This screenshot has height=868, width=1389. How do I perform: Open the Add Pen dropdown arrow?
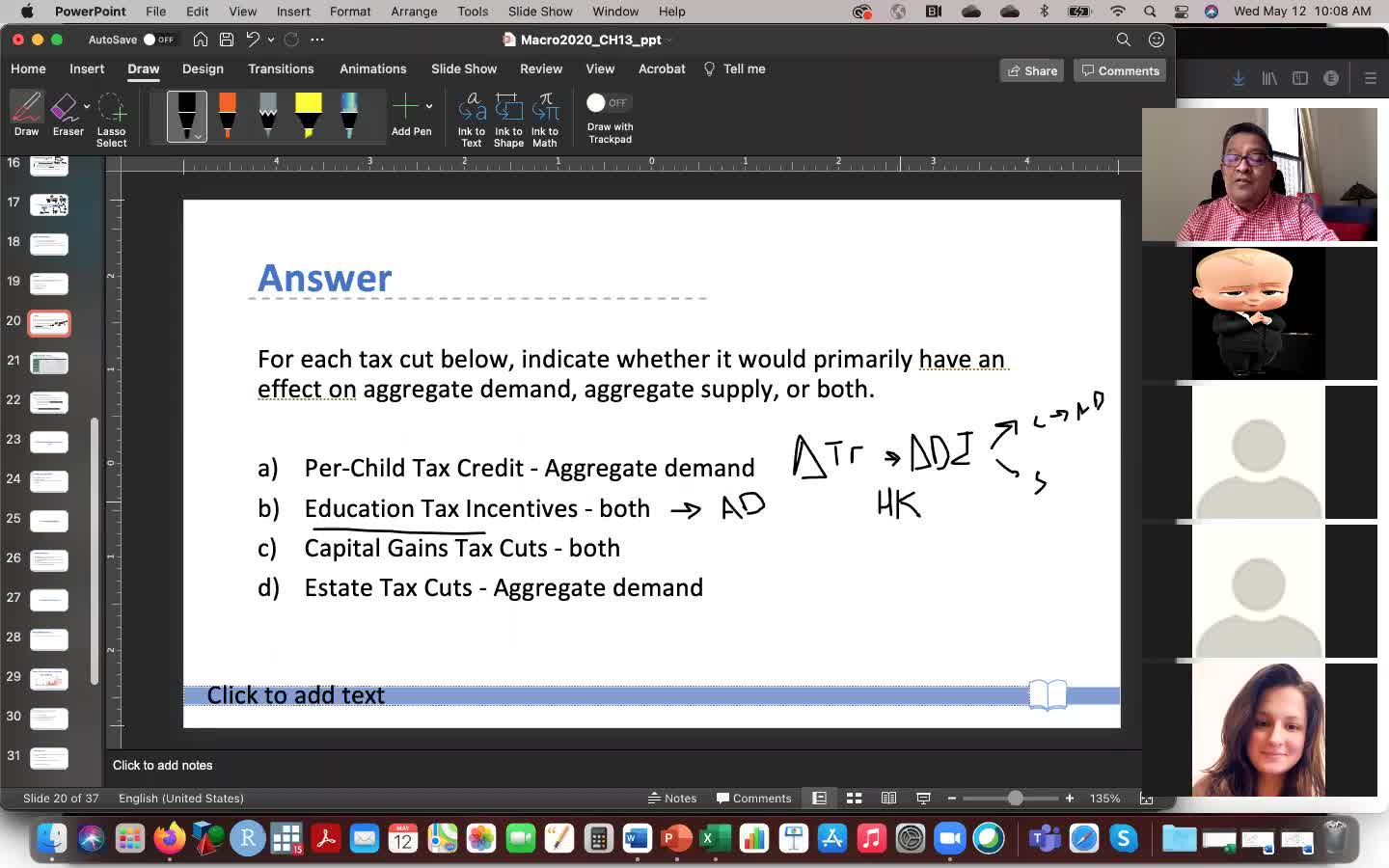tap(428, 107)
